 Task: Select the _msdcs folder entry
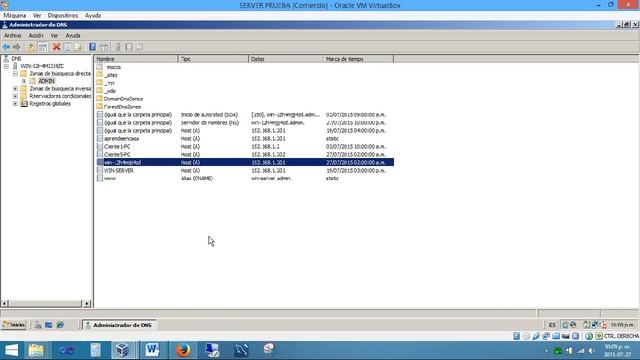coord(113,67)
